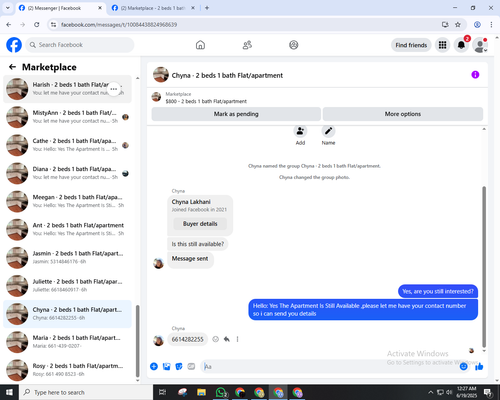This screenshot has height=400, width=500.
Task: Show hidden system tray icons
Action: pos(430,392)
